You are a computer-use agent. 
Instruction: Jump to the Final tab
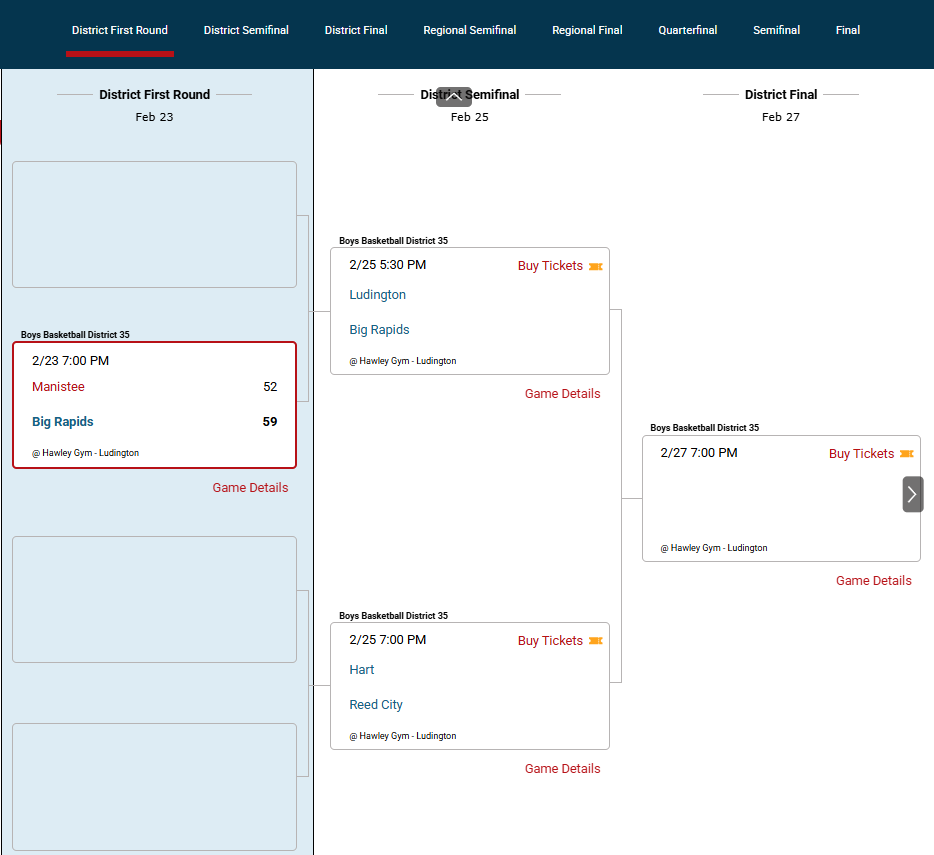(847, 30)
